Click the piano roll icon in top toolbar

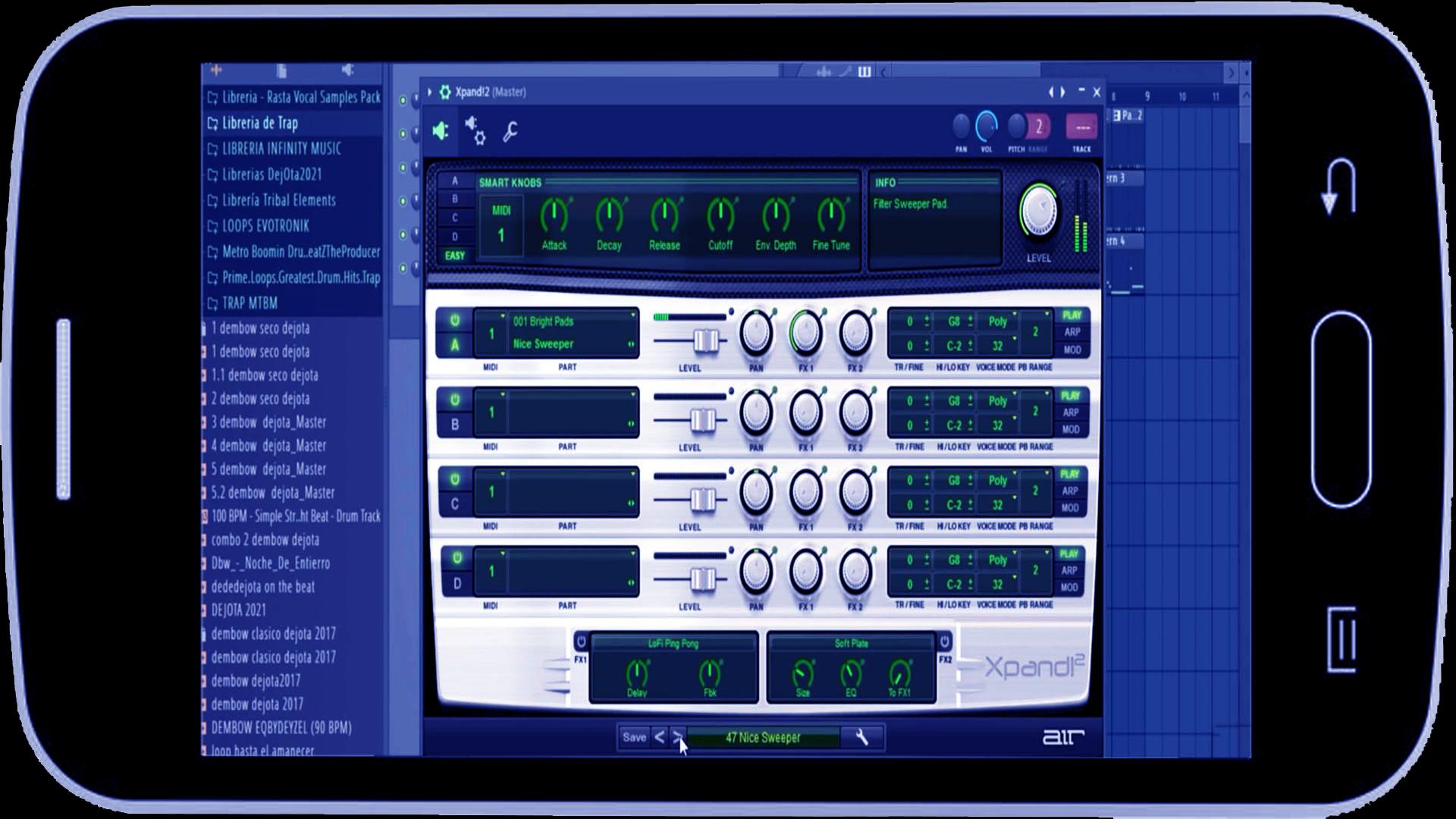point(864,72)
